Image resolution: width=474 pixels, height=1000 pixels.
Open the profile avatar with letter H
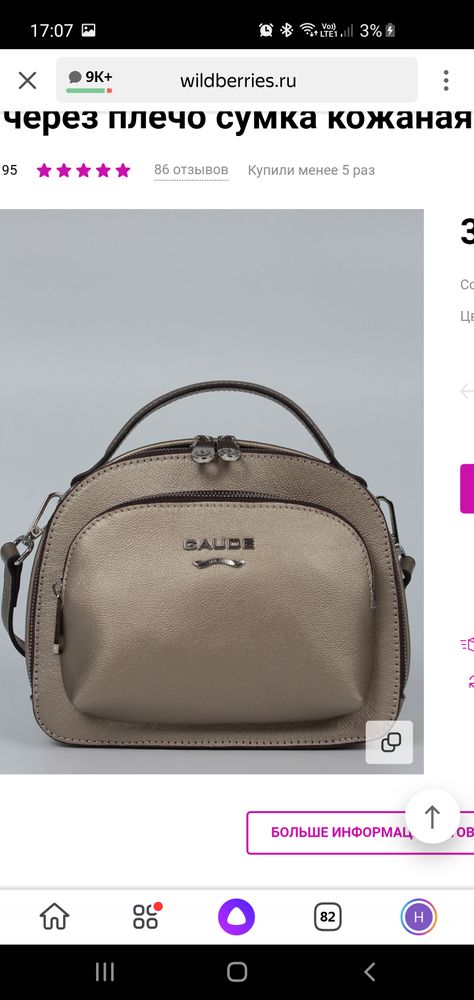[x=418, y=917]
